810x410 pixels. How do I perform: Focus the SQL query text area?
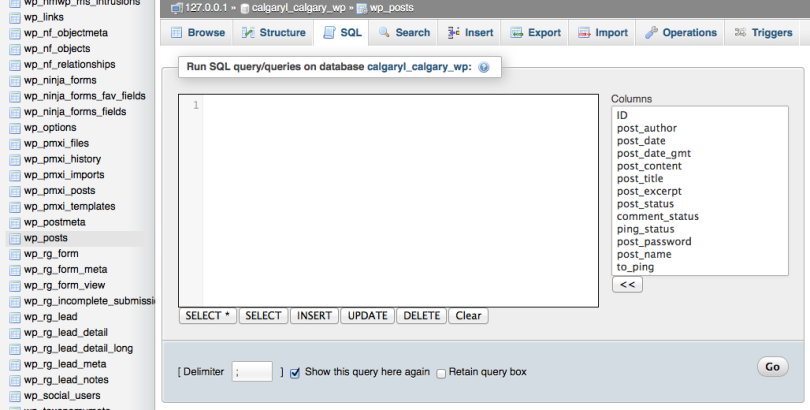tap(388, 201)
